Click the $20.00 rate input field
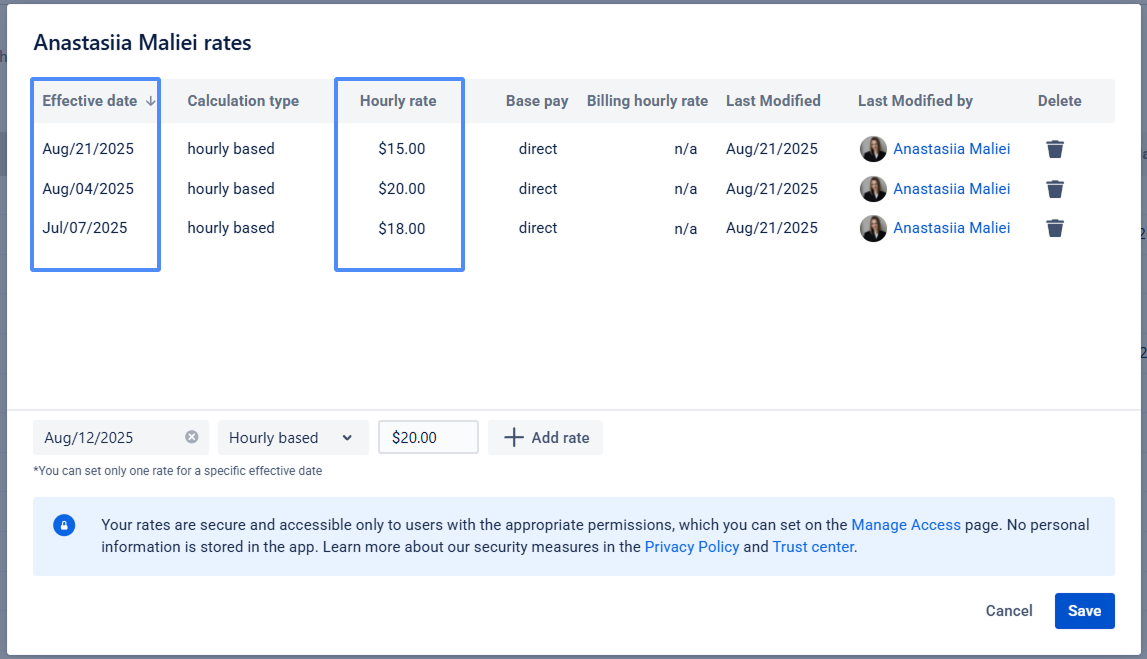 [428, 437]
